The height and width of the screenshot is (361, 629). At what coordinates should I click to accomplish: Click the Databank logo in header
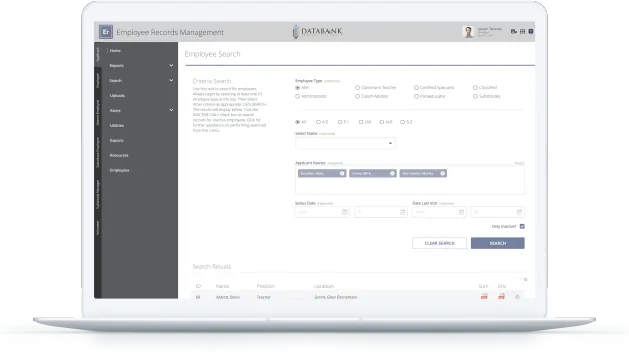click(x=317, y=32)
